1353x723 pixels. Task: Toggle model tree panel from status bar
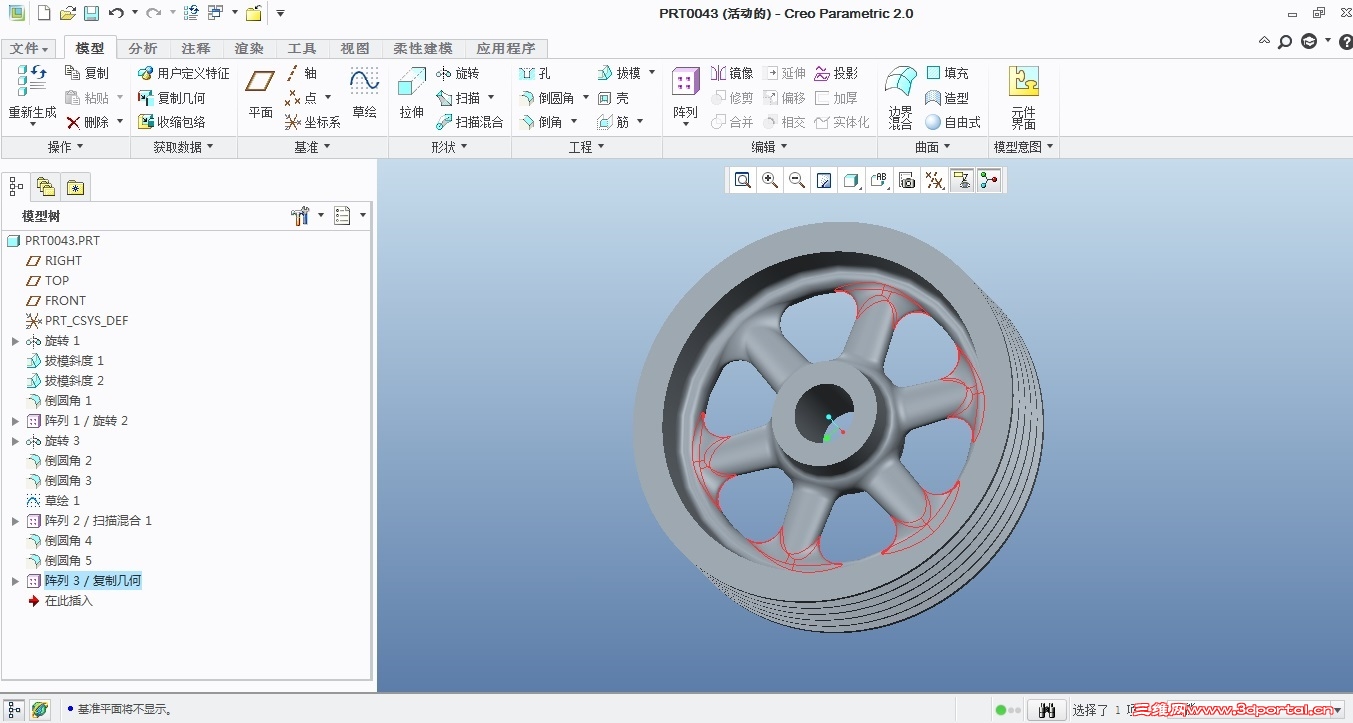[x=14, y=709]
